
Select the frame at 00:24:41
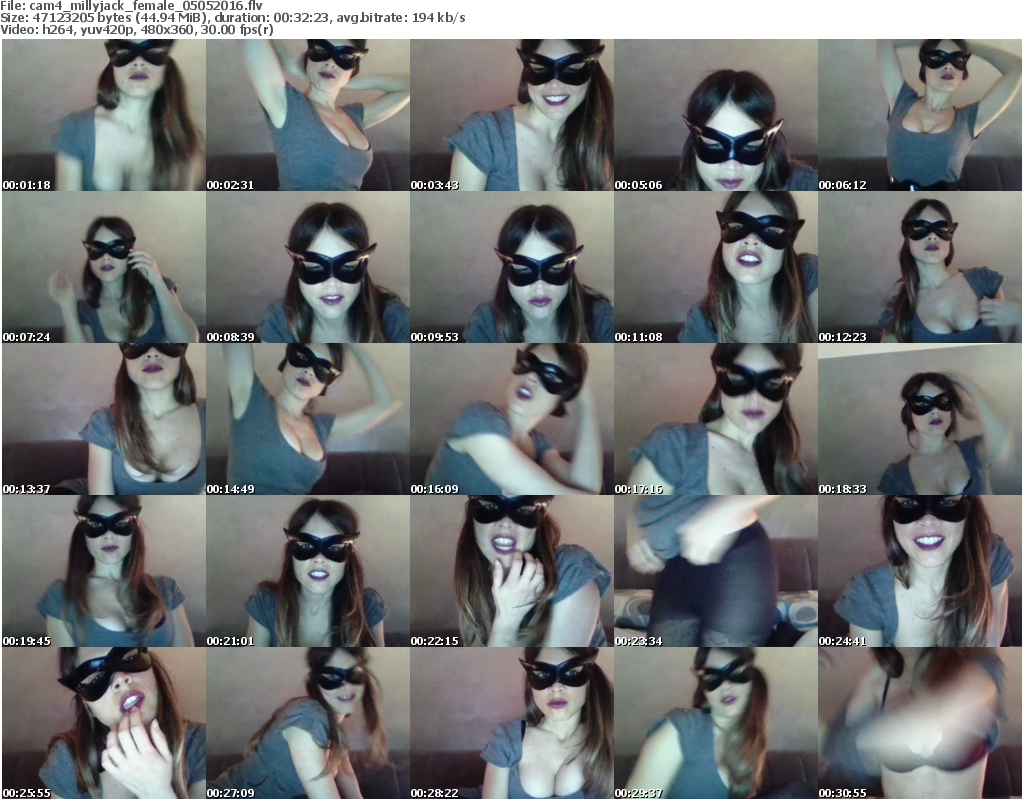[920, 571]
